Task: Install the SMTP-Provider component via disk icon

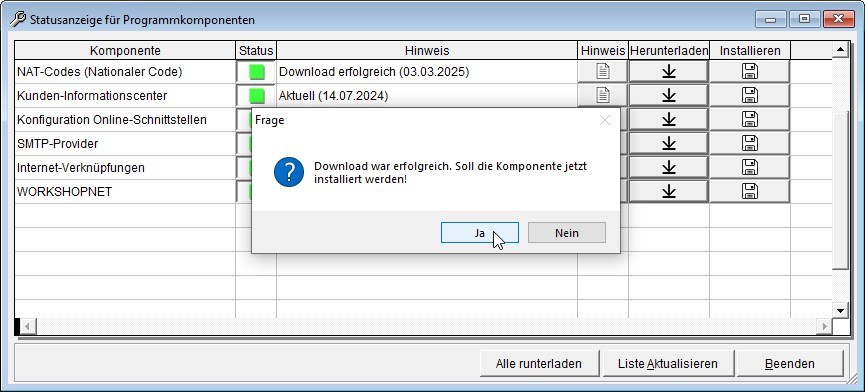Action: click(x=750, y=143)
